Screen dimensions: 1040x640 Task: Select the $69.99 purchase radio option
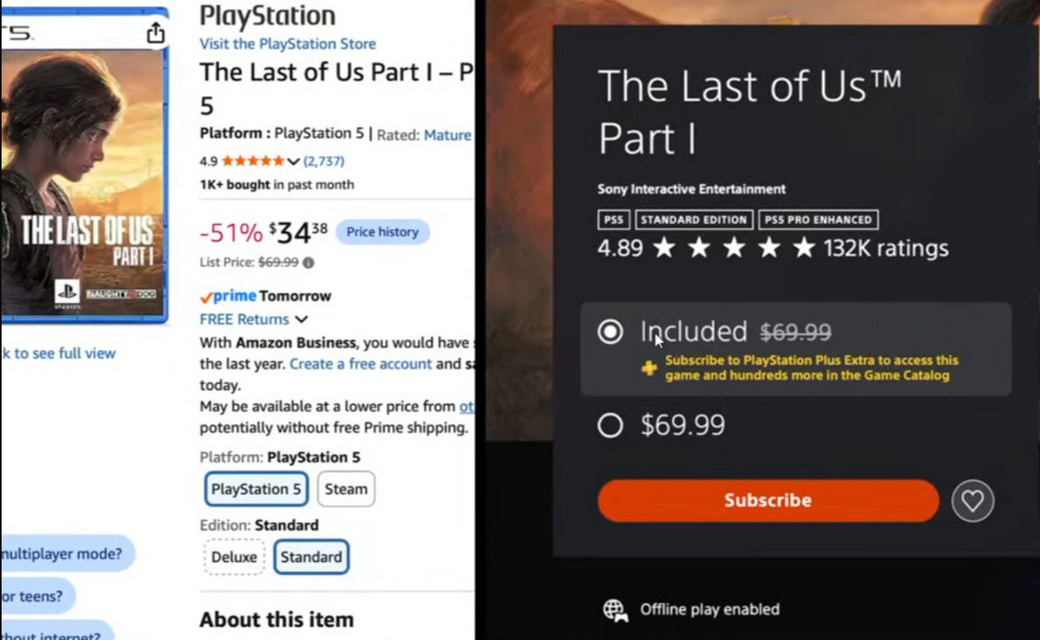click(610, 425)
